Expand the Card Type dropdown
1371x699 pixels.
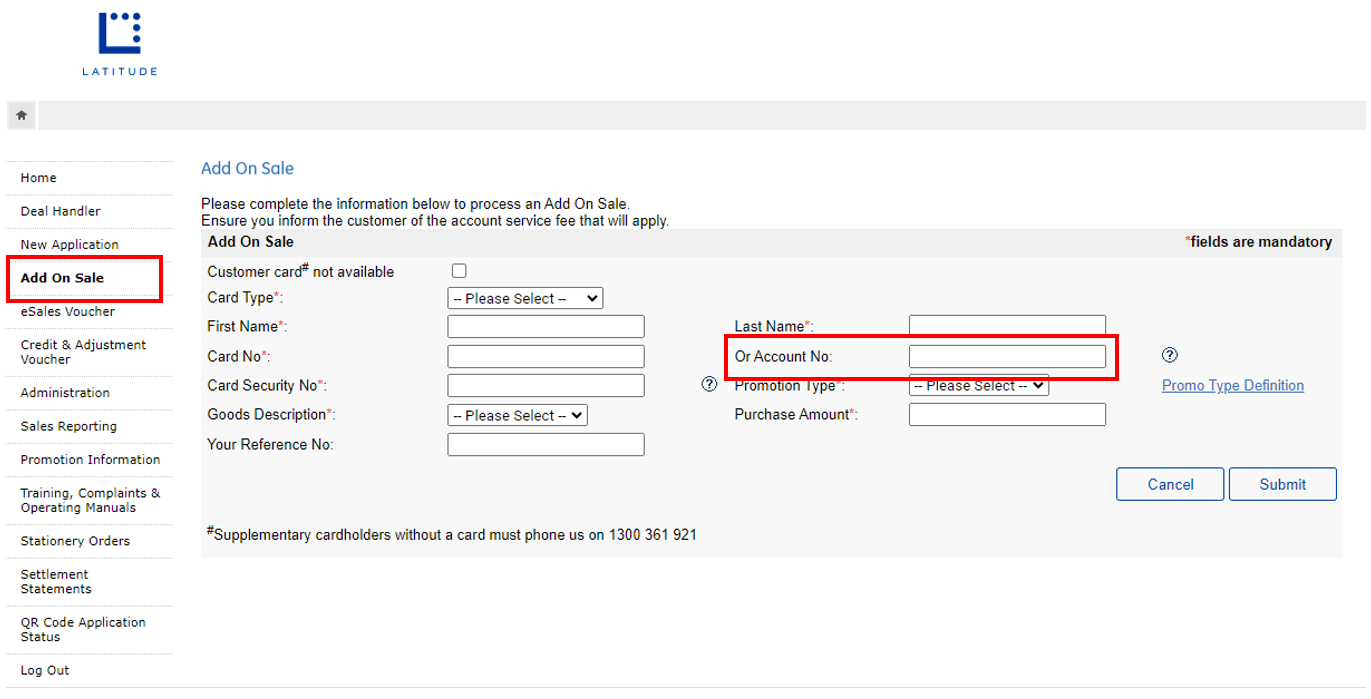pos(525,298)
